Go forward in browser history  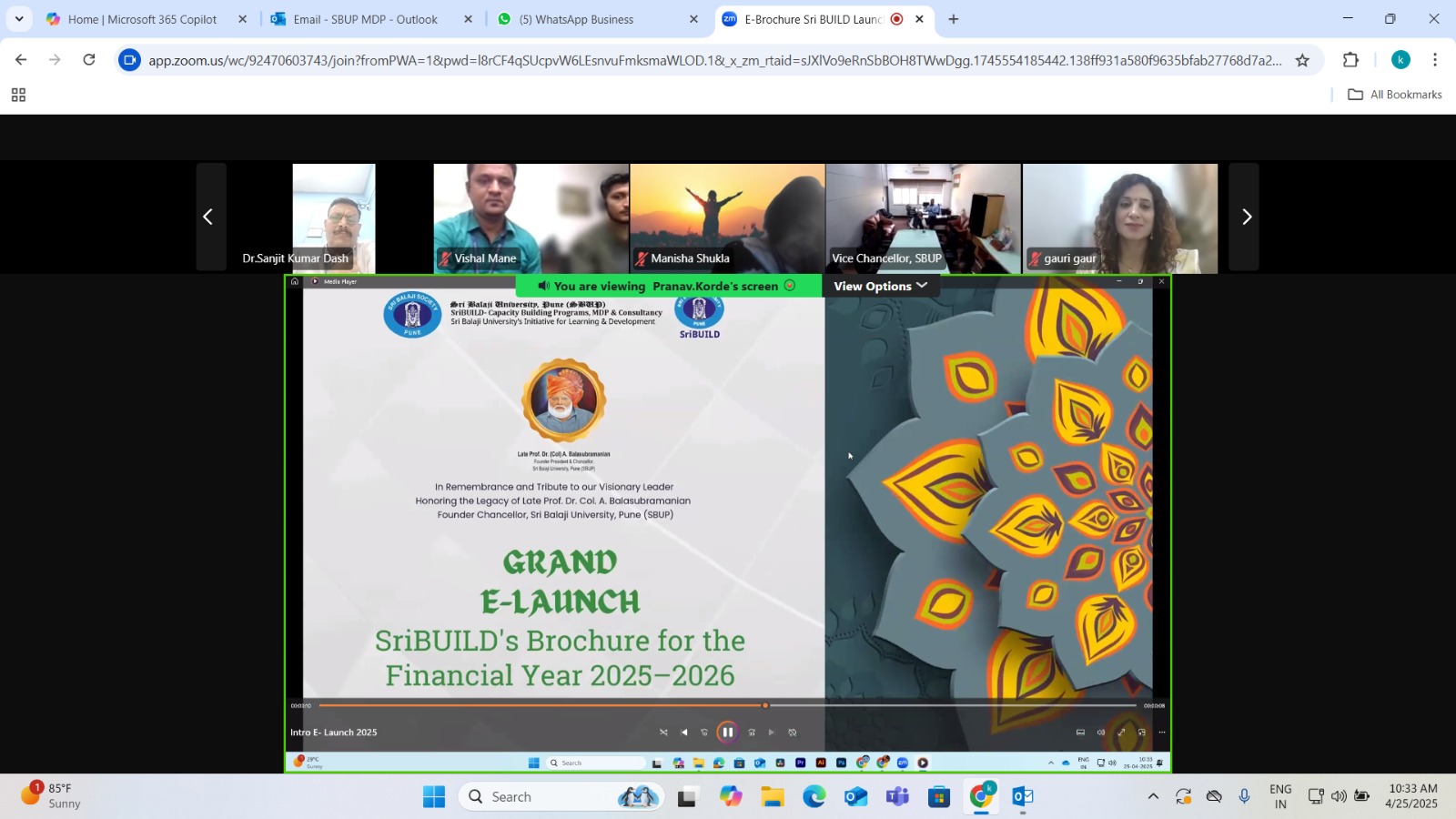tap(55, 60)
